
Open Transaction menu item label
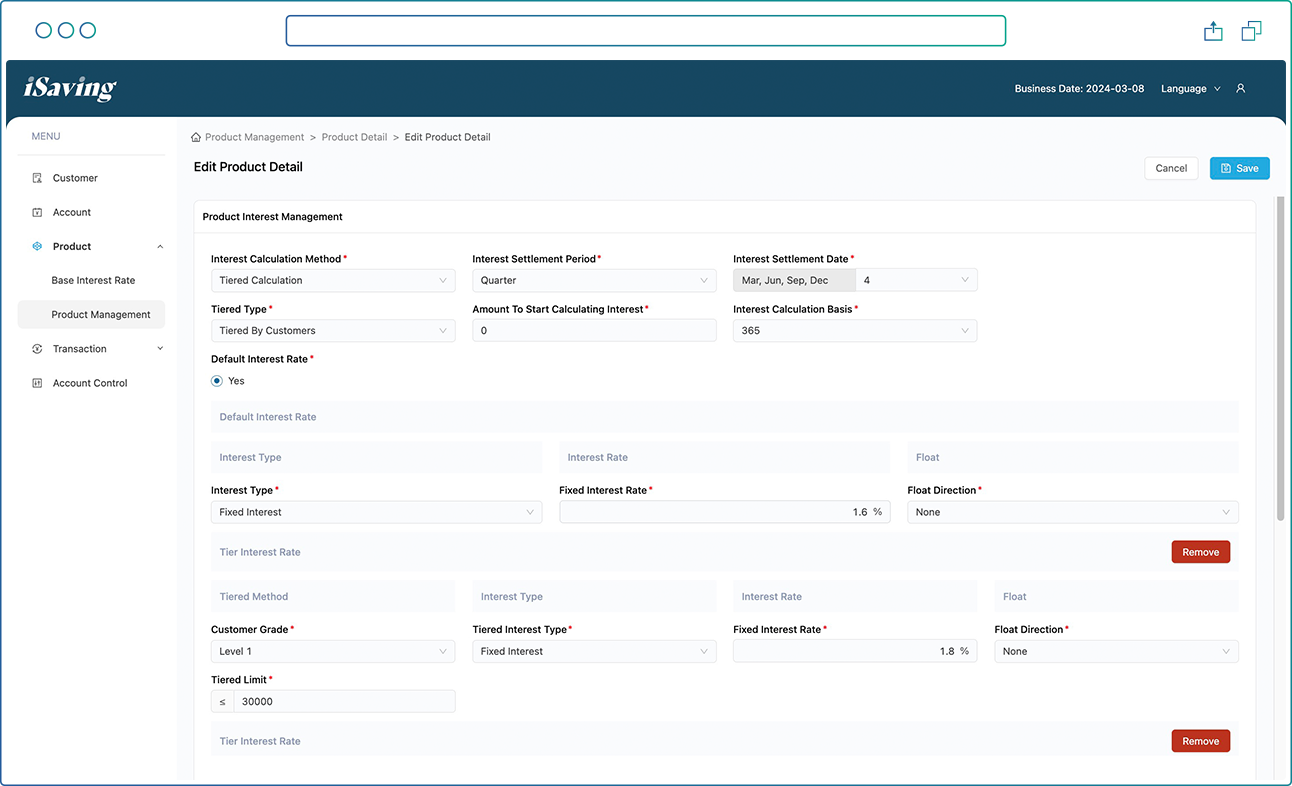[x=80, y=349]
